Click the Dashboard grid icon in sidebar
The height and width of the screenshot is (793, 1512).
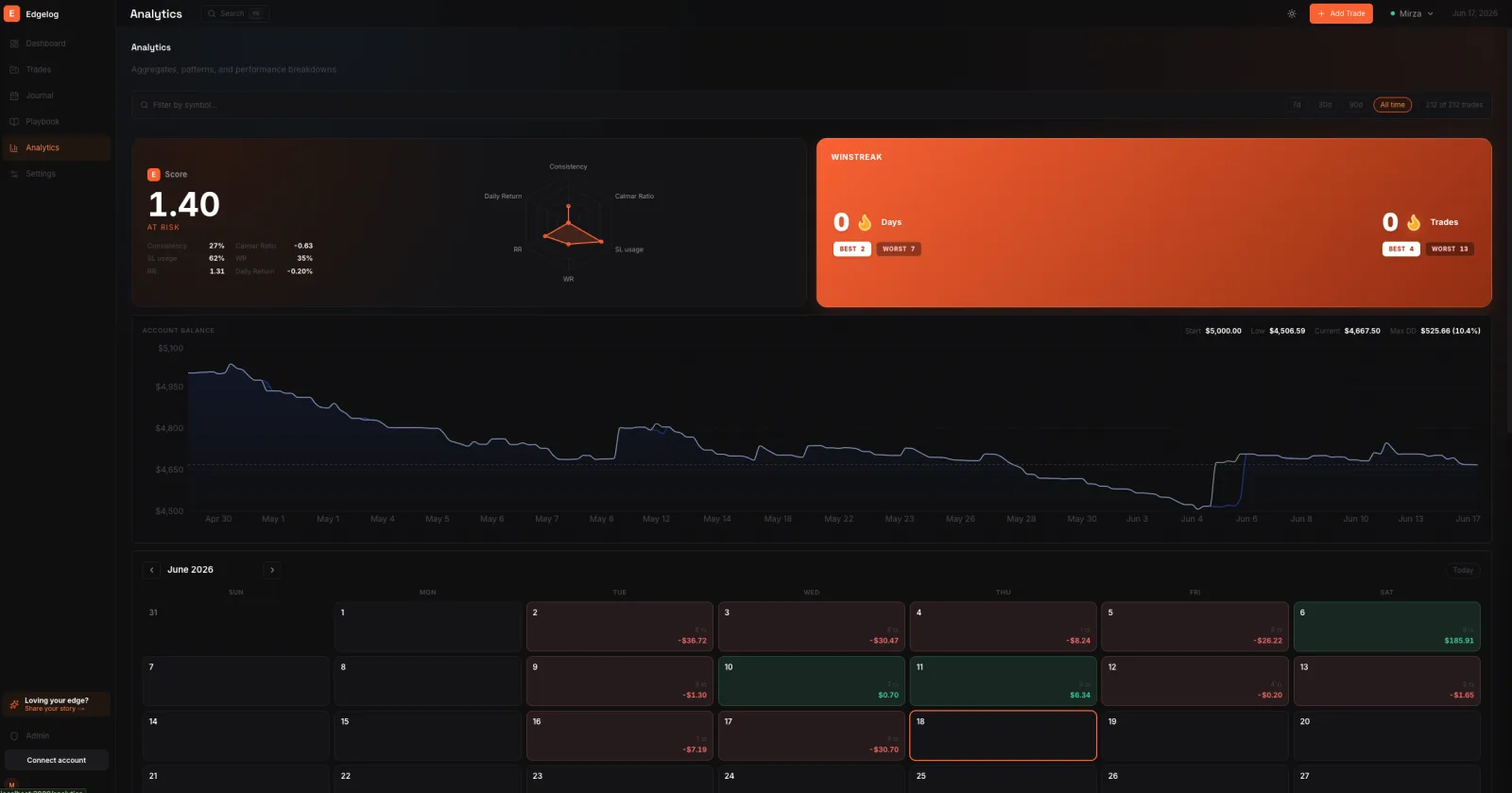14,43
